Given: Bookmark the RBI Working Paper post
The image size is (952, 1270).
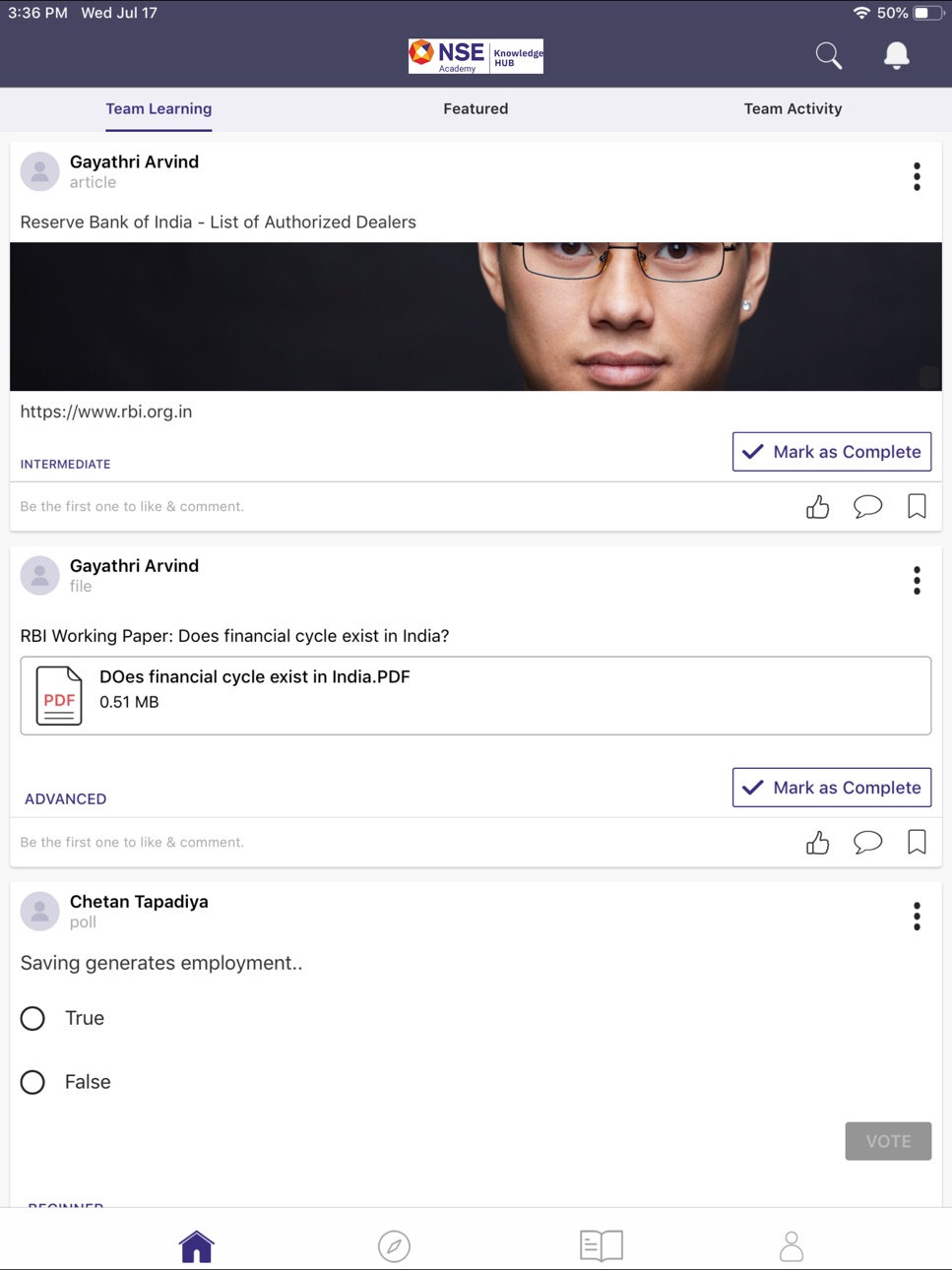Looking at the screenshot, I should 917,842.
